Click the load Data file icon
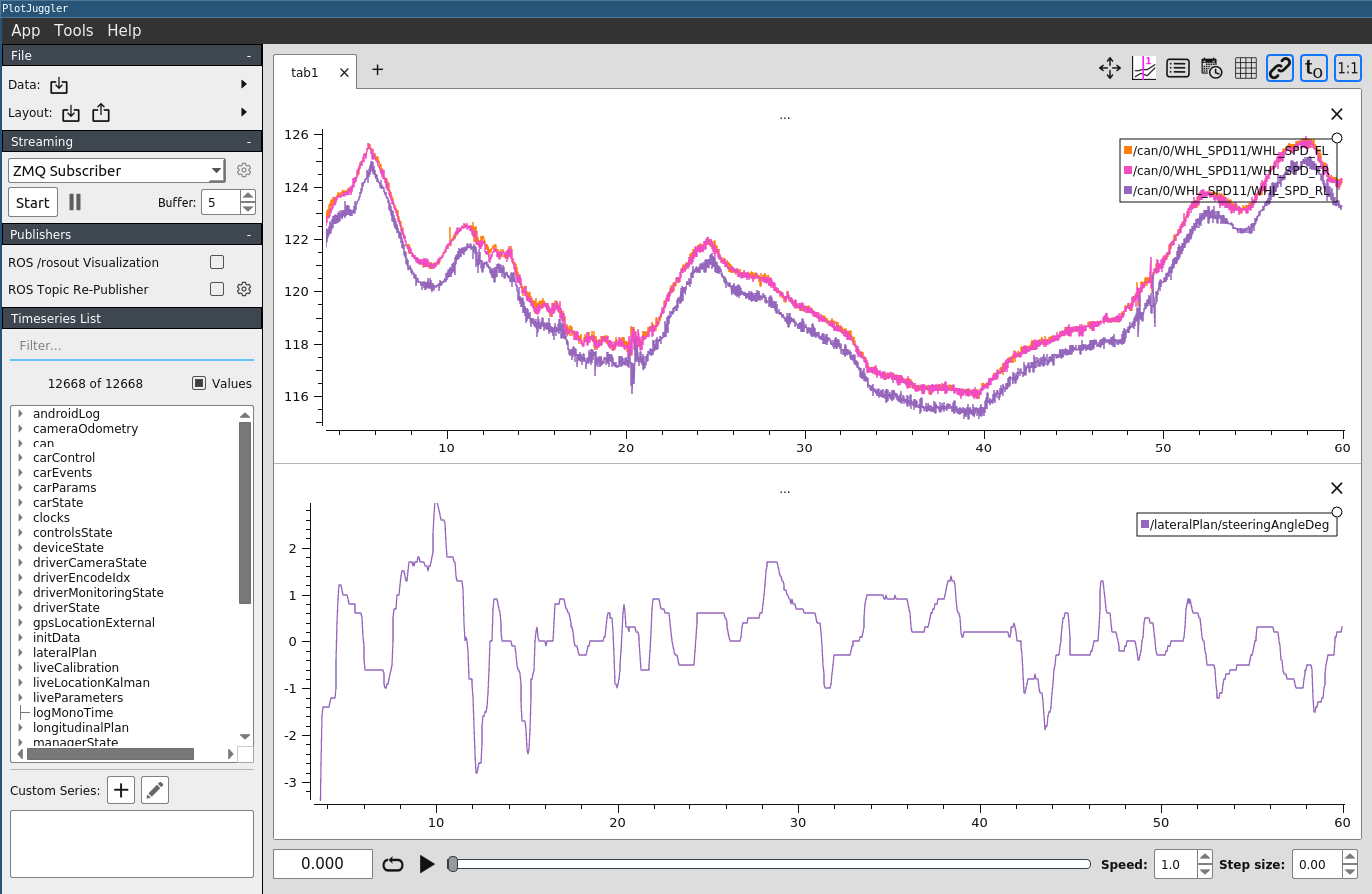1372x894 pixels. [59, 85]
